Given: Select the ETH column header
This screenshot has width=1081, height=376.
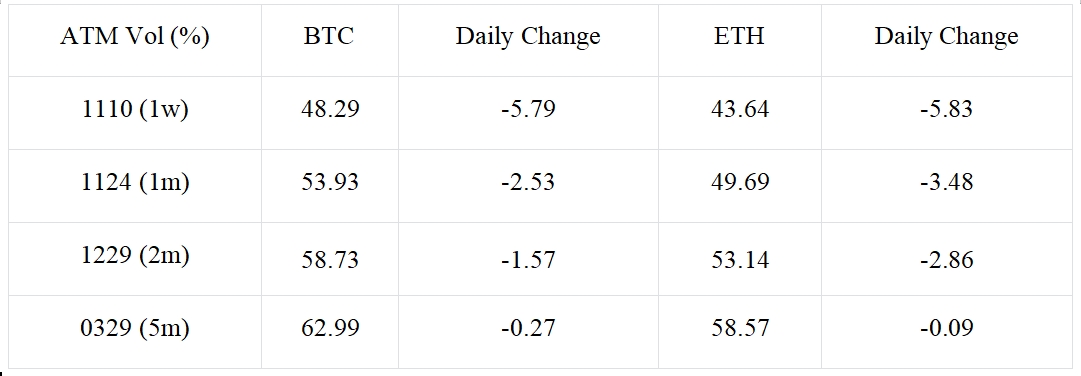Looking at the screenshot, I should [739, 40].
